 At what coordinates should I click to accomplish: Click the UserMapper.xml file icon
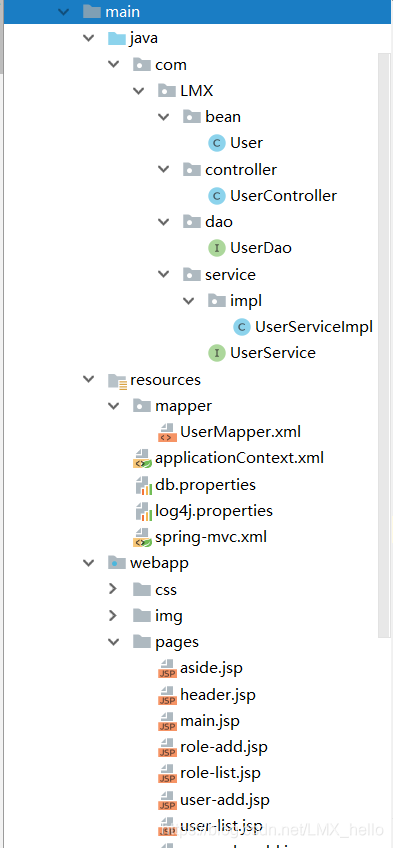[x=168, y=432]
